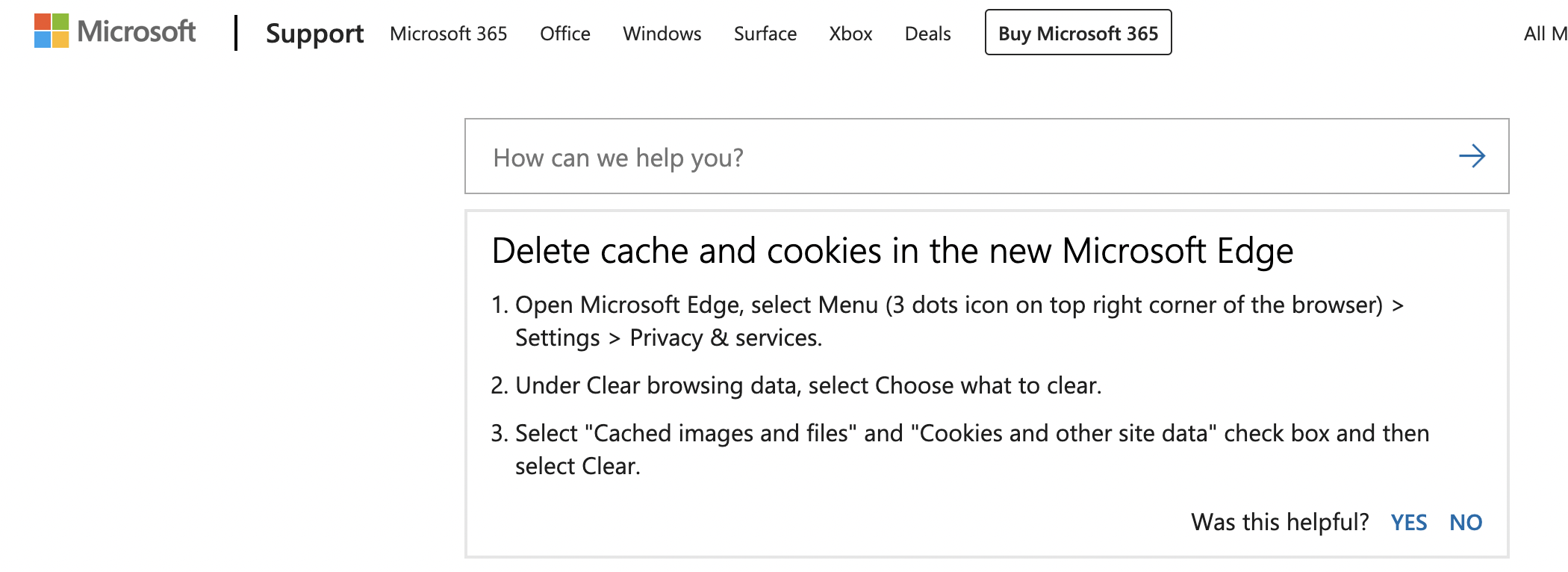Open the Microsoft 365 menu item
The image size is (1568, 572).
tap(448, 34)
